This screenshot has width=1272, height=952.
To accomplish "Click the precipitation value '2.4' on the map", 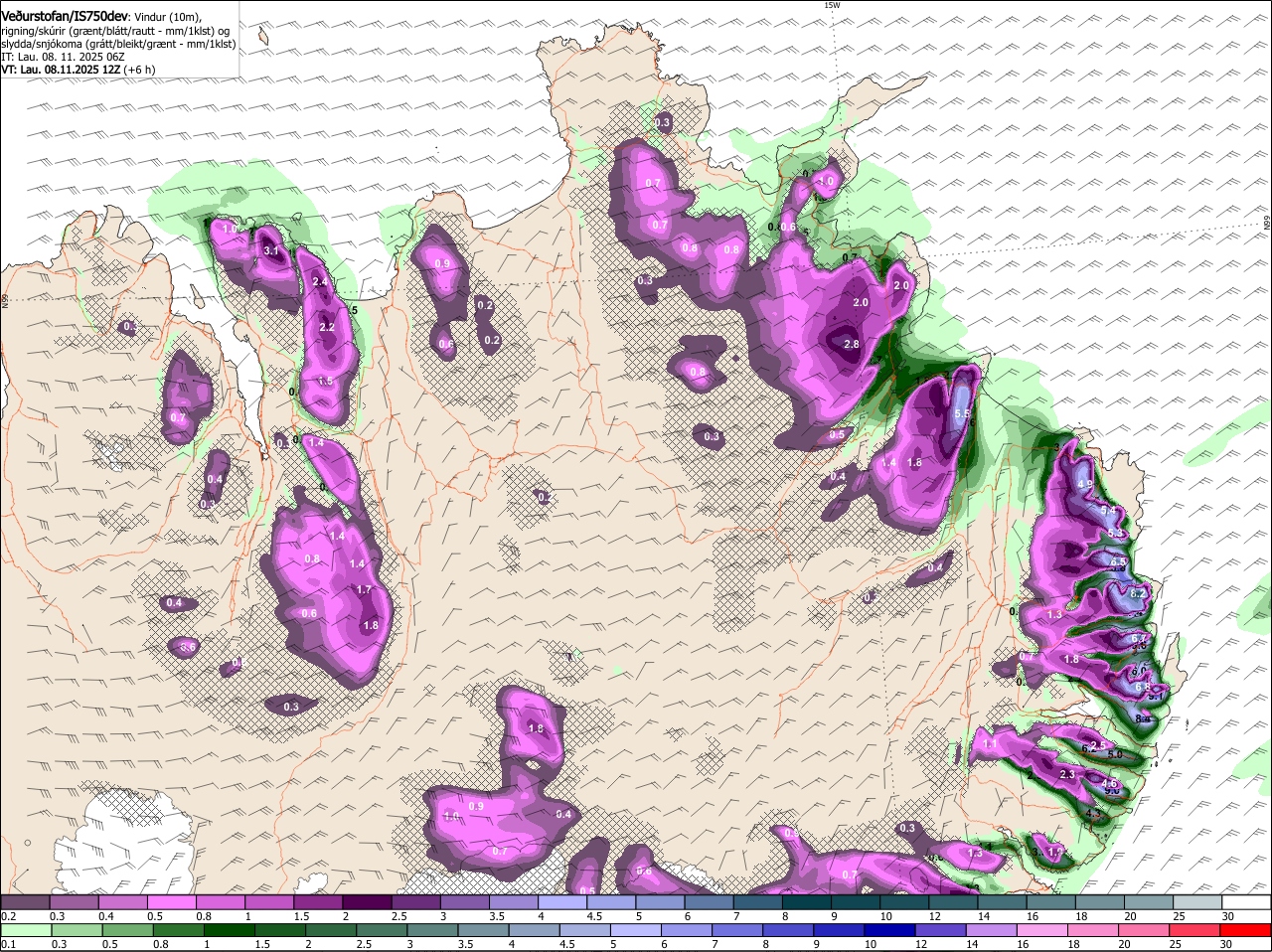I will pyautogui.click(x=320, y=282).
